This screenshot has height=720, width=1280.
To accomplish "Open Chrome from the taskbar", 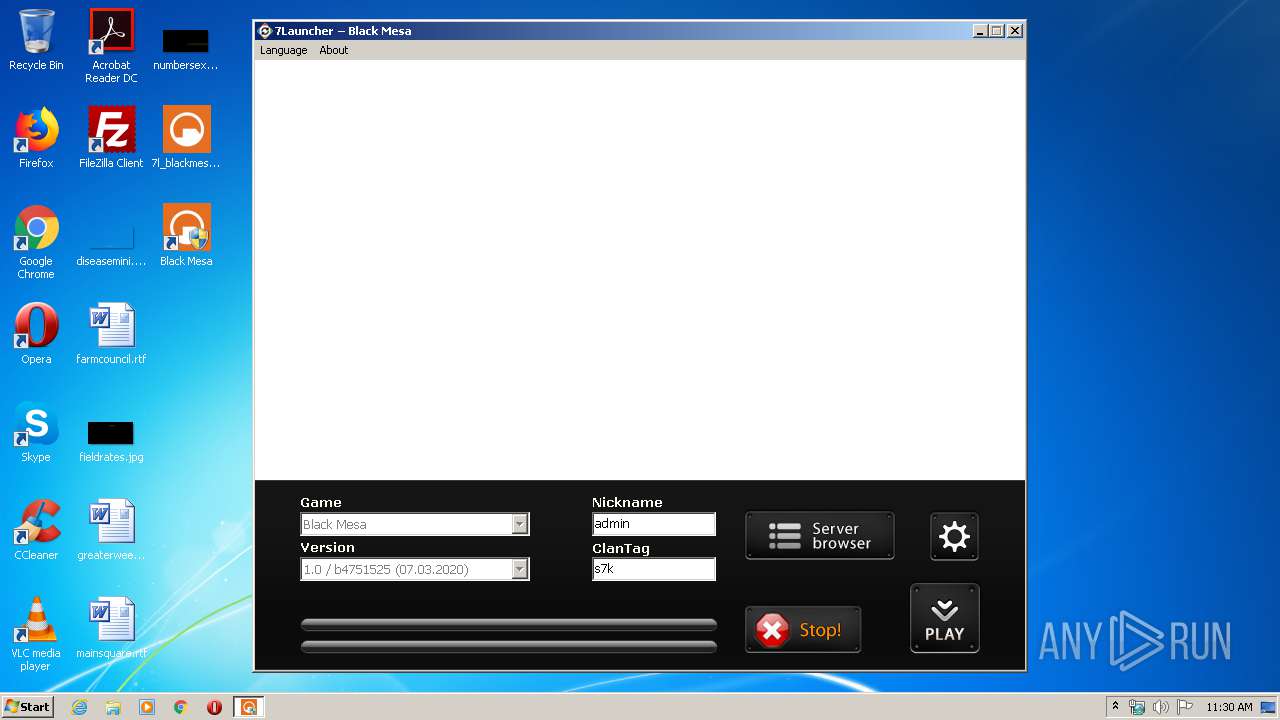I will 181,706.
